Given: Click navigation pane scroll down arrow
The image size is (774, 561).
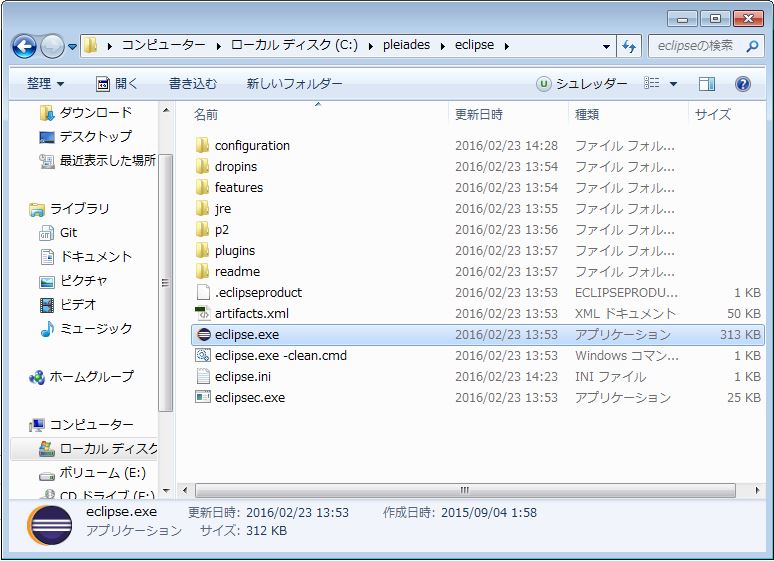Looking at the screenshot, I should 166,490.
